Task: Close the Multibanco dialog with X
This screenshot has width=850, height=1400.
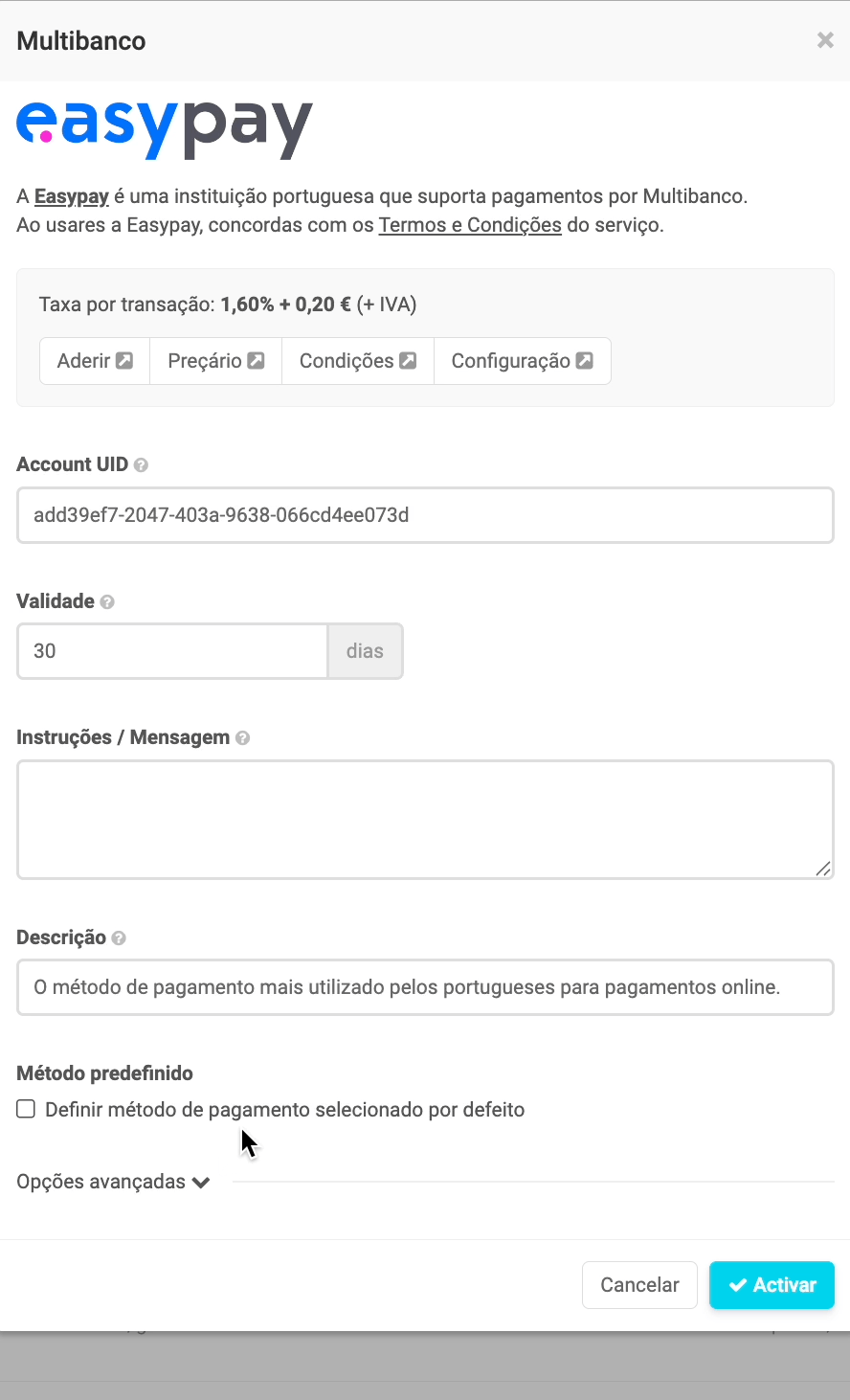Action: point(824,40)
